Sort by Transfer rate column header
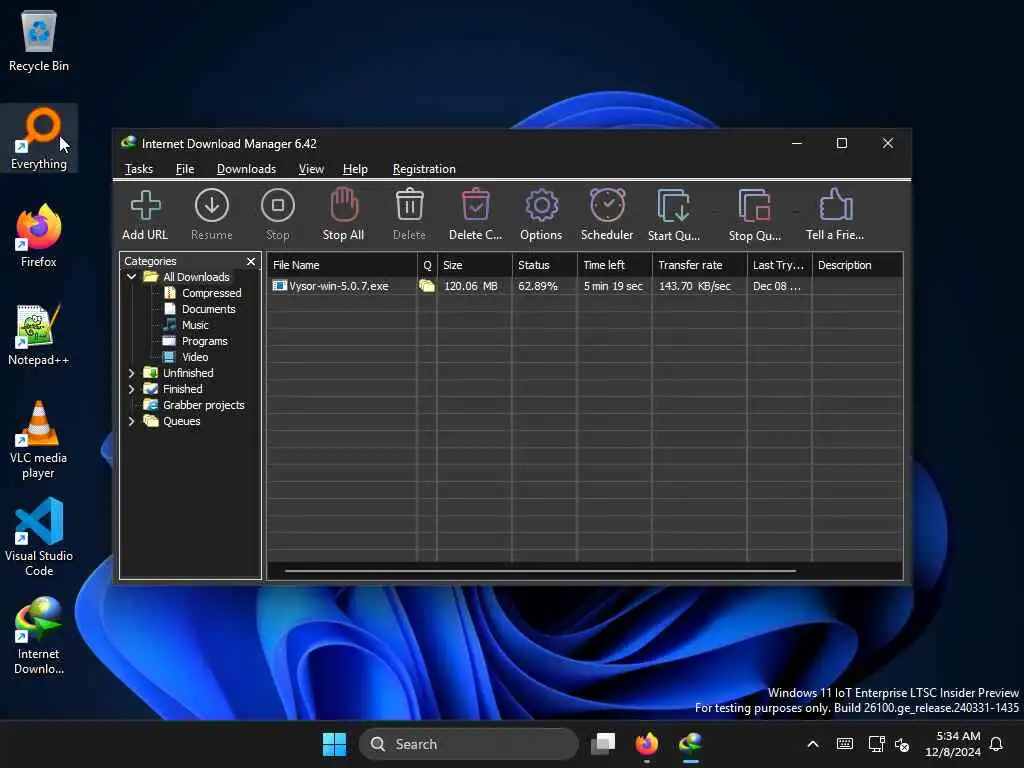 click(699, 265)
